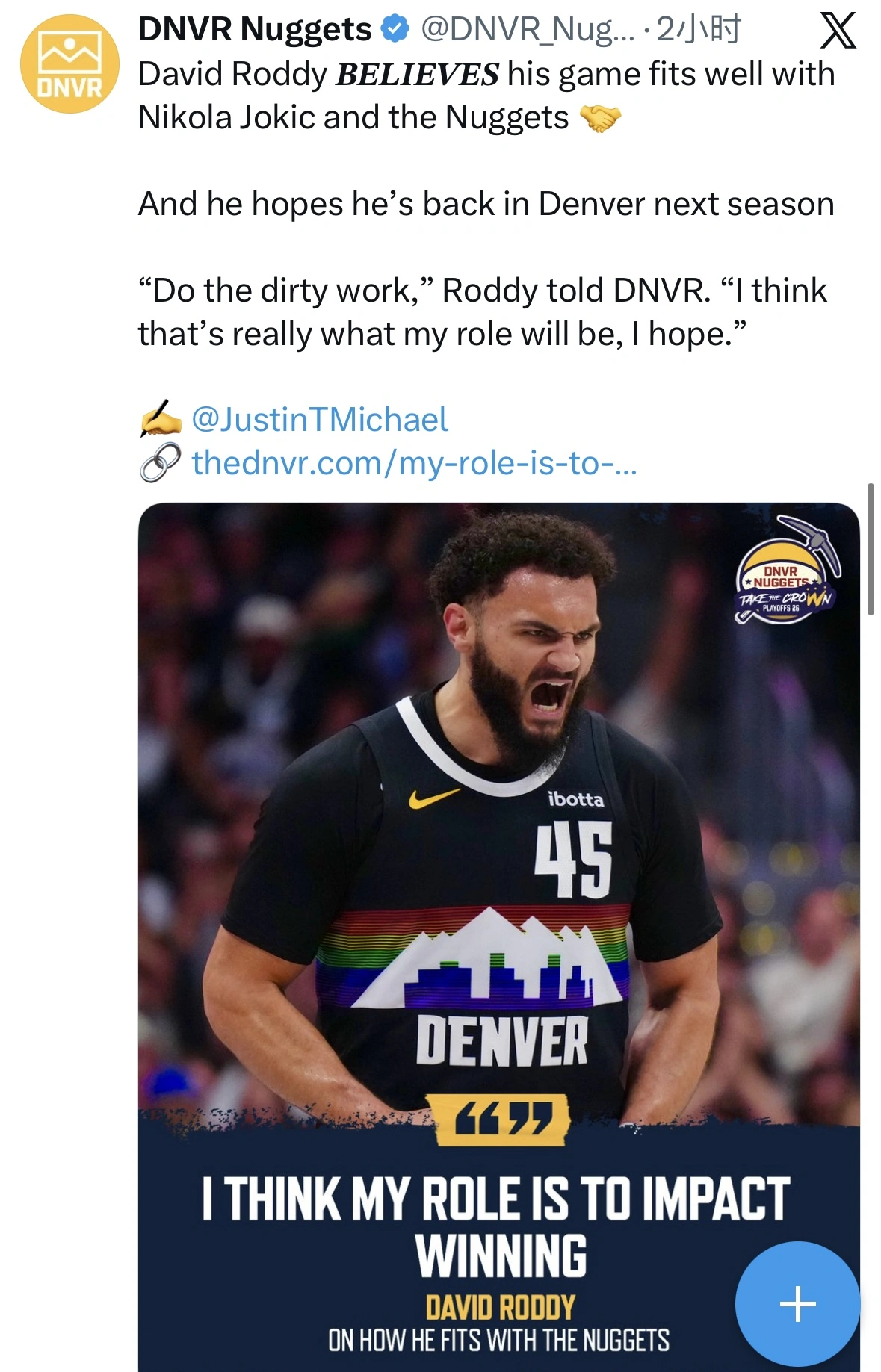Viewport: 881px width, 1372px height.
Task: Open the DNVR profile avatar
Action: (x=69, y=64)
